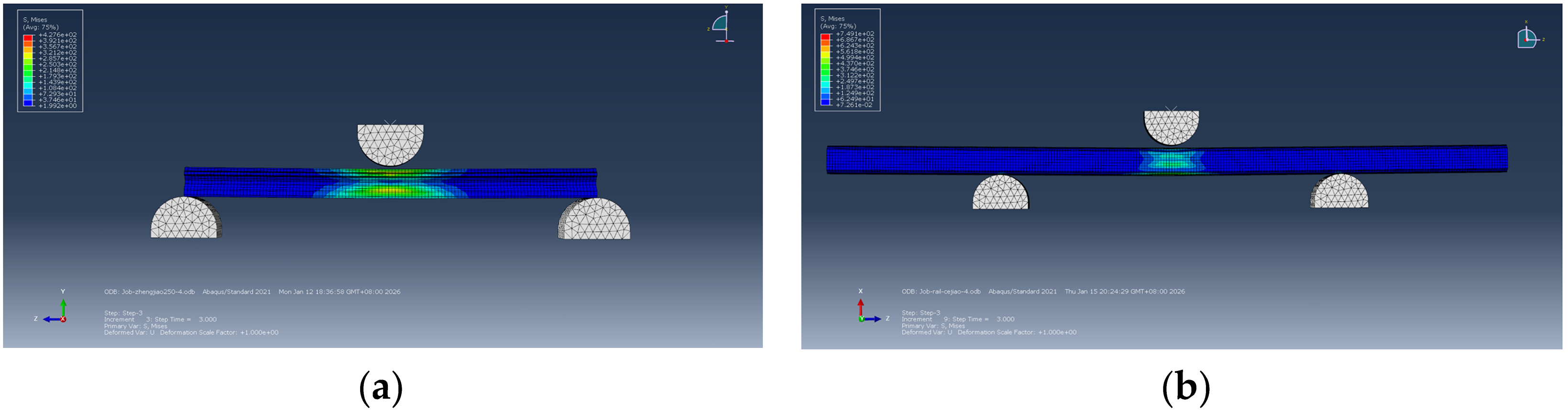Viewport: 1568px width, 414px height.
Task: Select the right support roller in panel (a)
Action: click(594, 219)
